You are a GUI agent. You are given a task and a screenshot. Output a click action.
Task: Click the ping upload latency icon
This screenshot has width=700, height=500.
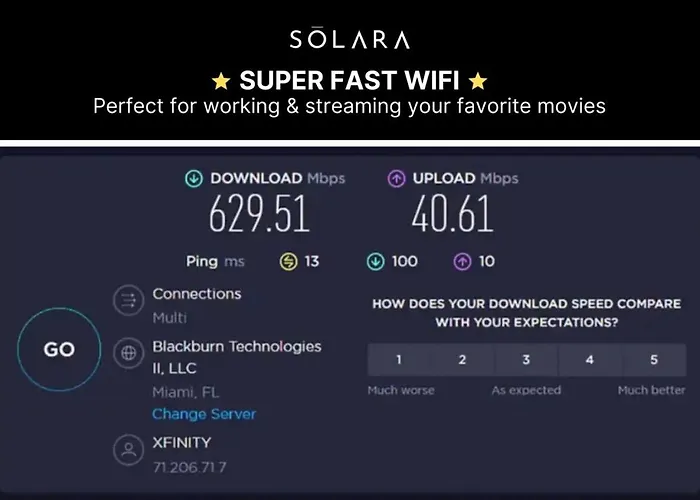463,262
